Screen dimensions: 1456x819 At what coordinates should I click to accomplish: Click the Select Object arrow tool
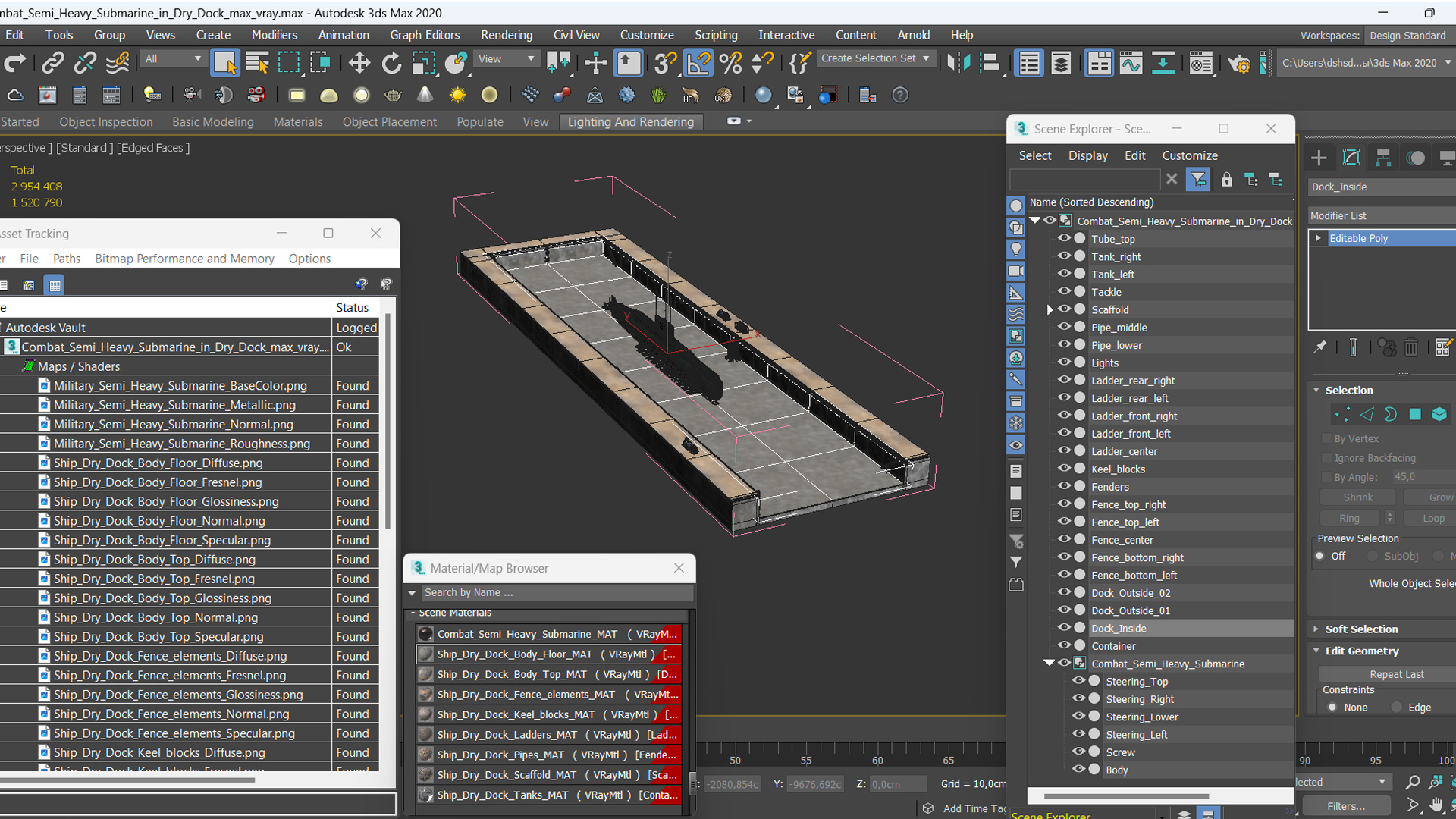[225, 63]
